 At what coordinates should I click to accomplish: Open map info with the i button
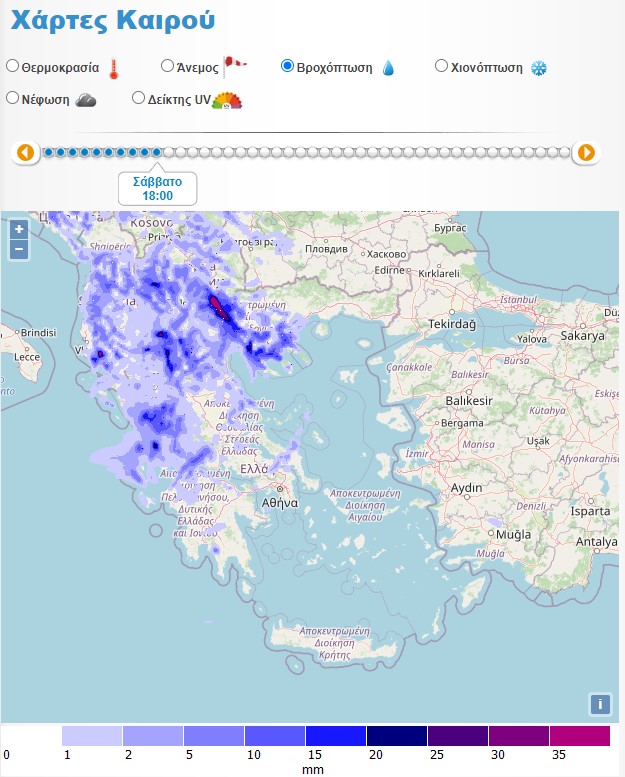coord(600,704)
